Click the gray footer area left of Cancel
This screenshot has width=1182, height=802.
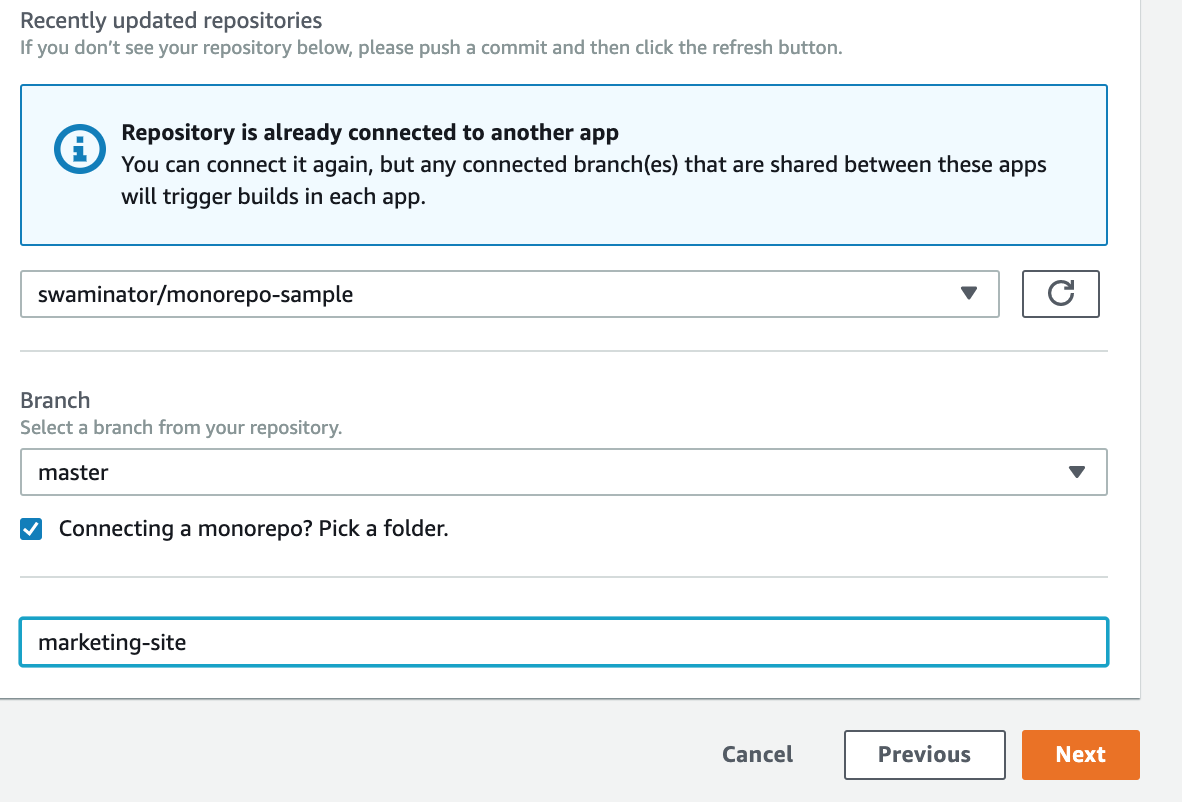click(x=350, y=754)
